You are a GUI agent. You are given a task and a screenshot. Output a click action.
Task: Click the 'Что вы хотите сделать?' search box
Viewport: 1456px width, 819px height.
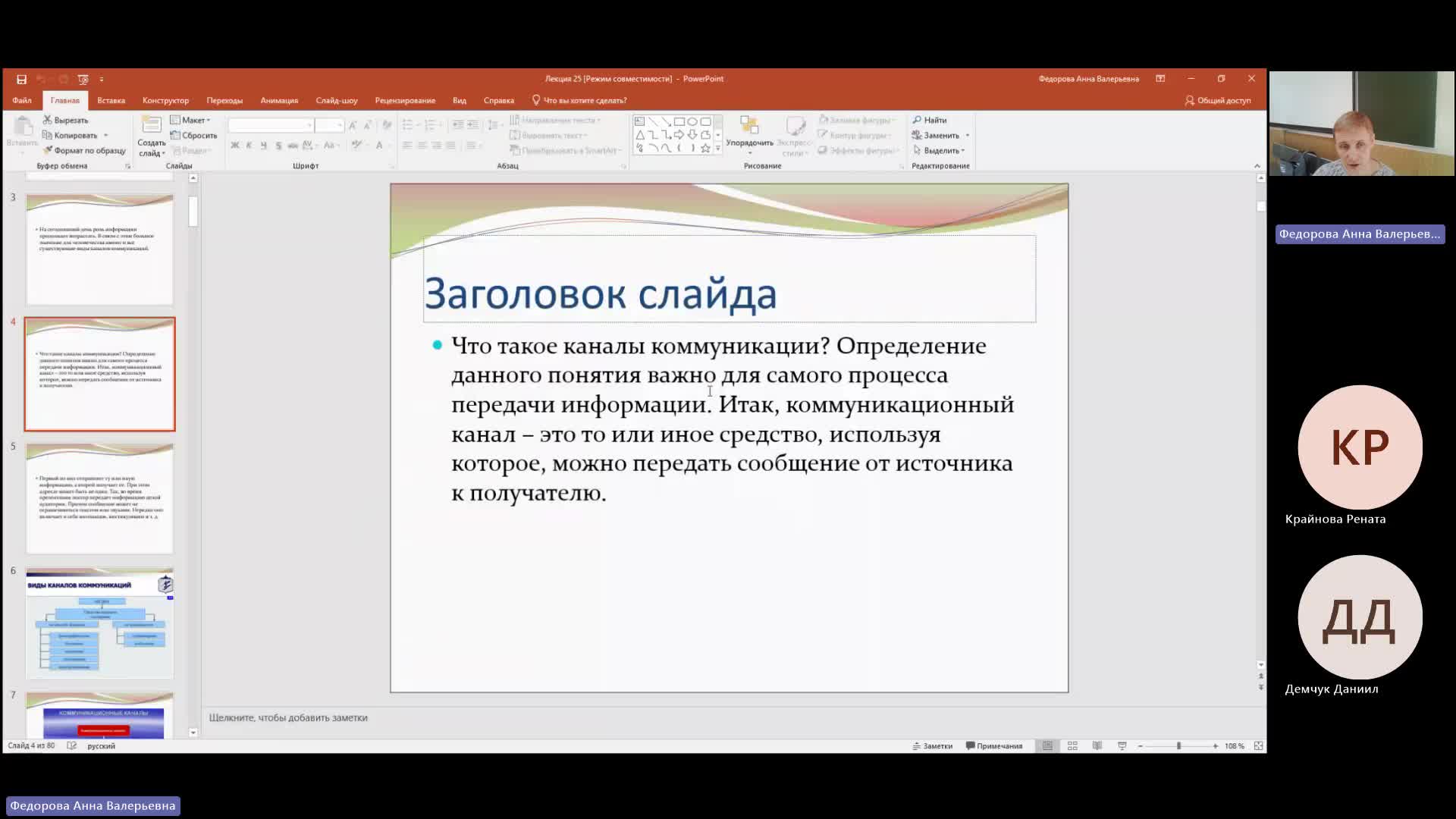(x=579, y=100)
